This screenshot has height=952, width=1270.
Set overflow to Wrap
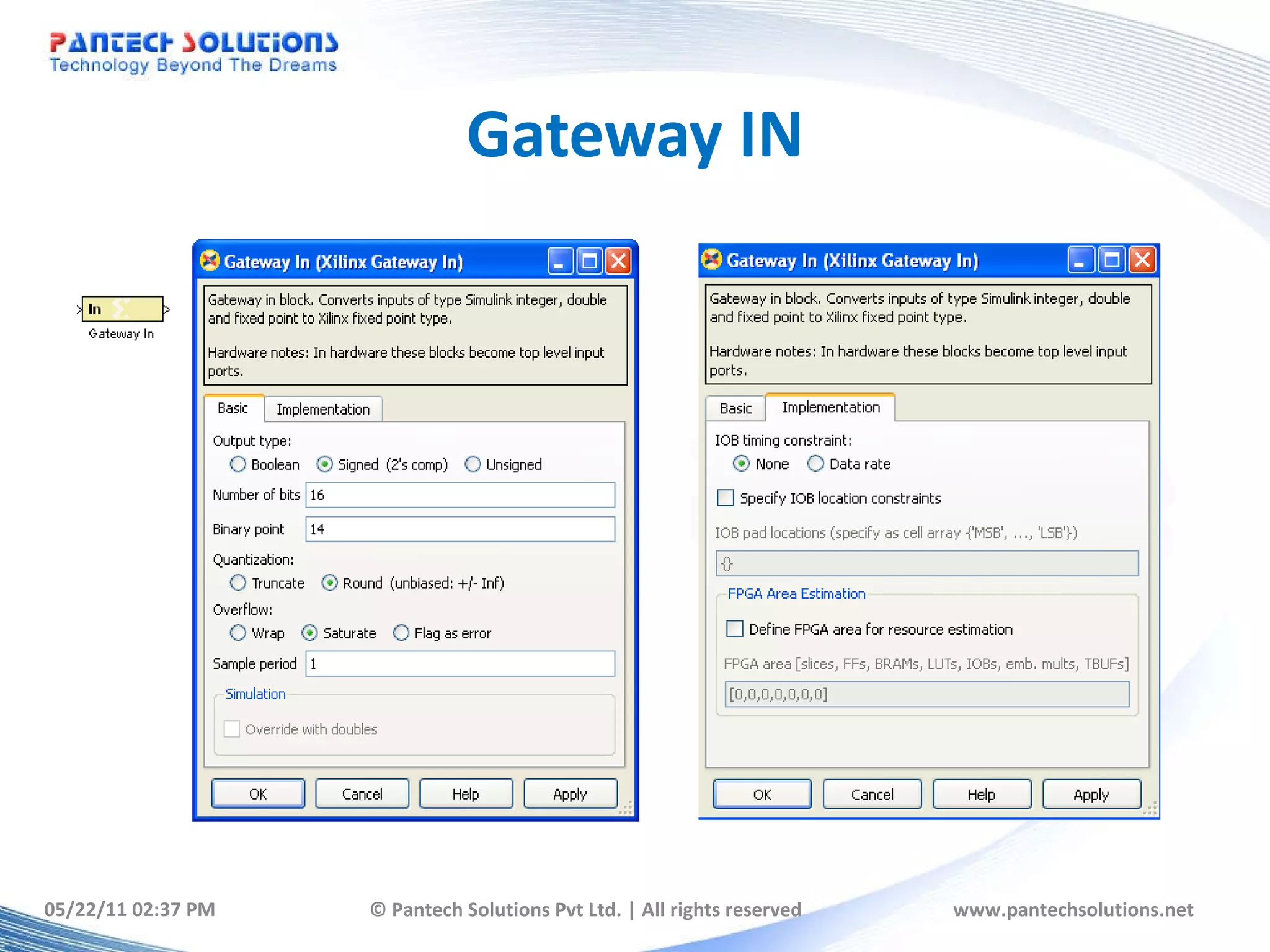pos(238,633)
